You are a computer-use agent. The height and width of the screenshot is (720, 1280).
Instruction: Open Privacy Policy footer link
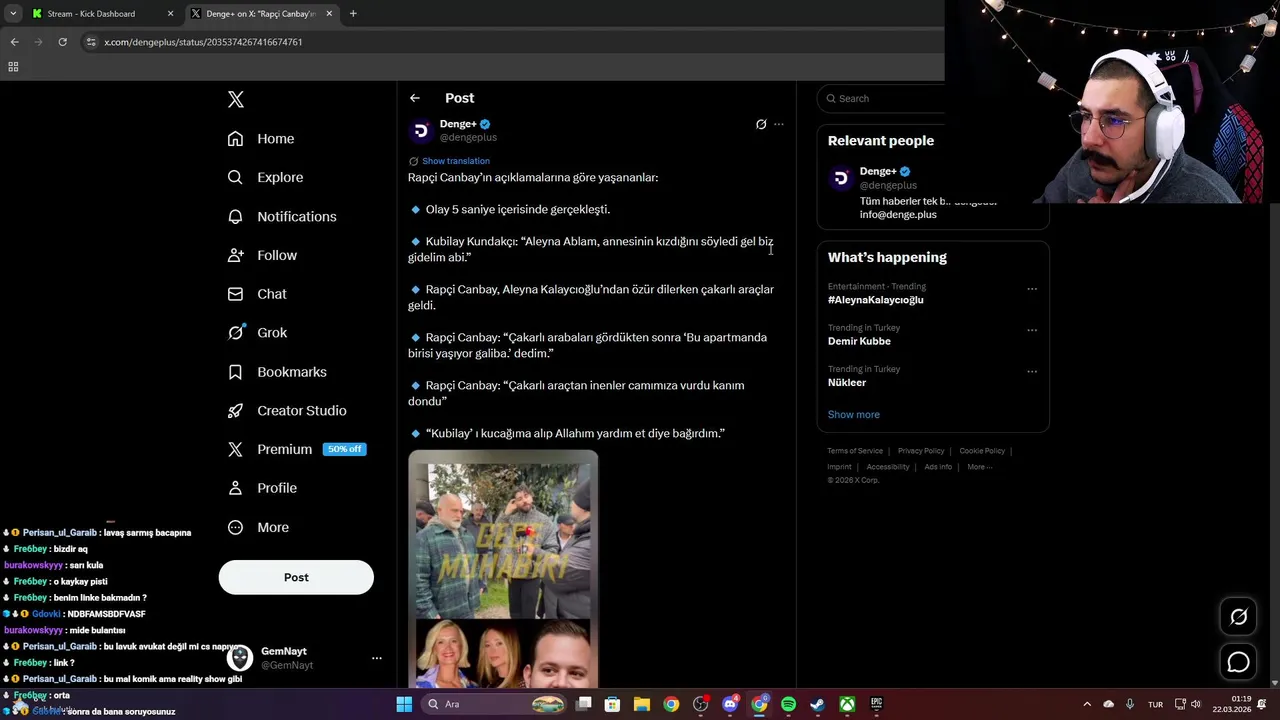921,451
